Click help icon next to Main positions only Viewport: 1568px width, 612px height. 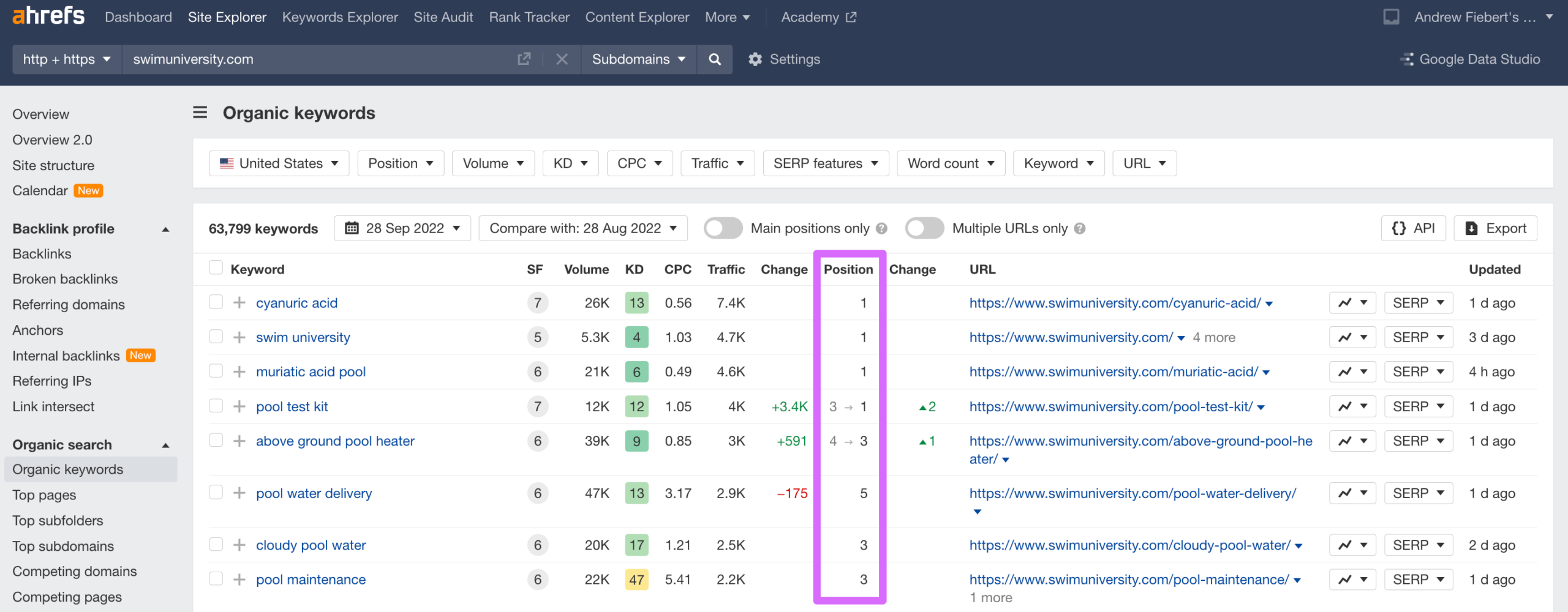click(x=881, y=228)
